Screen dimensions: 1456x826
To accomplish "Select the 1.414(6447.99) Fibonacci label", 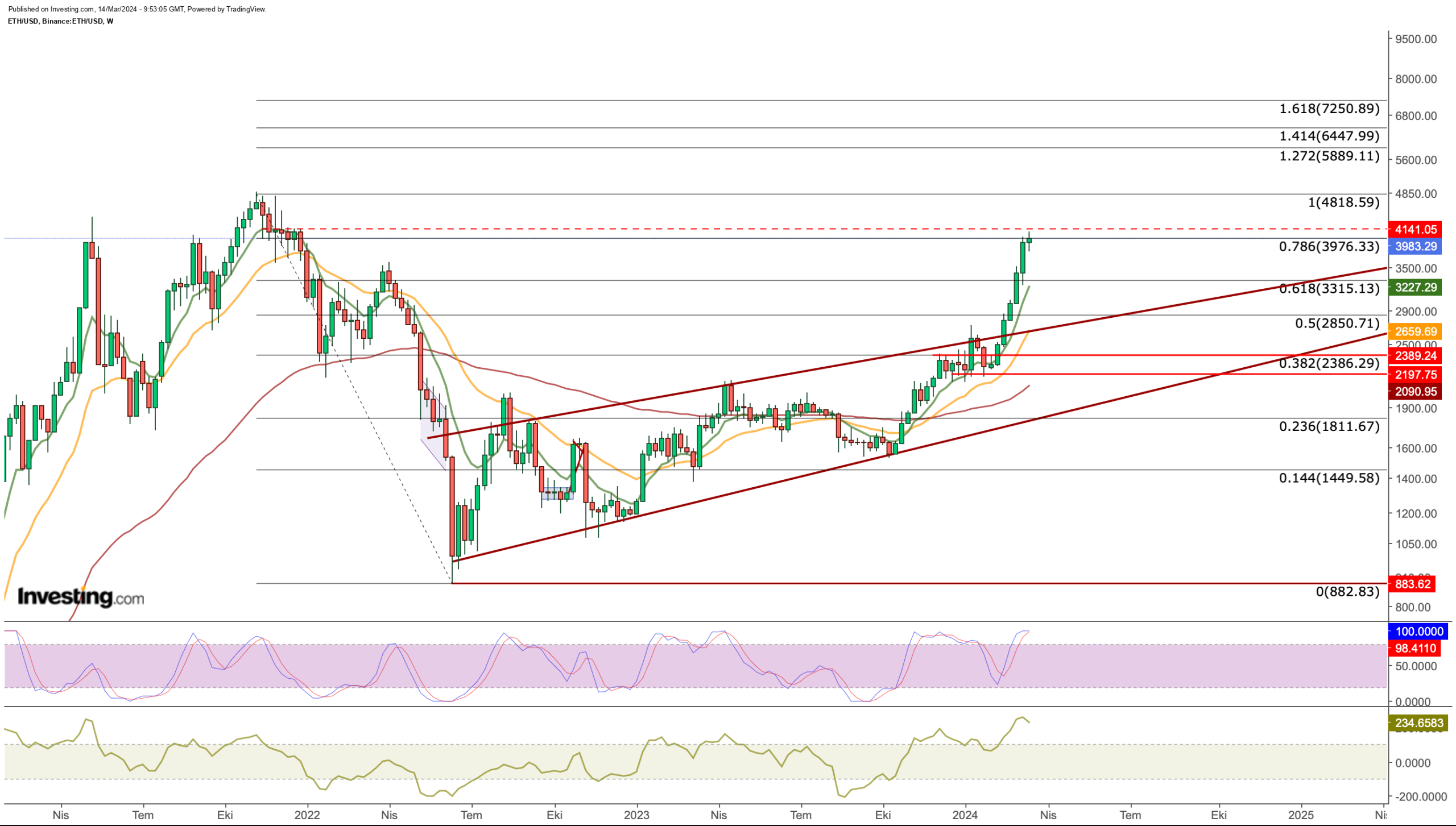I will click(1329, 136).
